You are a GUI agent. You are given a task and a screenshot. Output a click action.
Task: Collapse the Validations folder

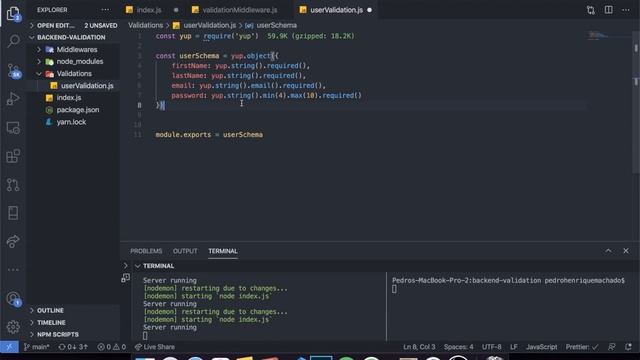click(x=73, y=73)
